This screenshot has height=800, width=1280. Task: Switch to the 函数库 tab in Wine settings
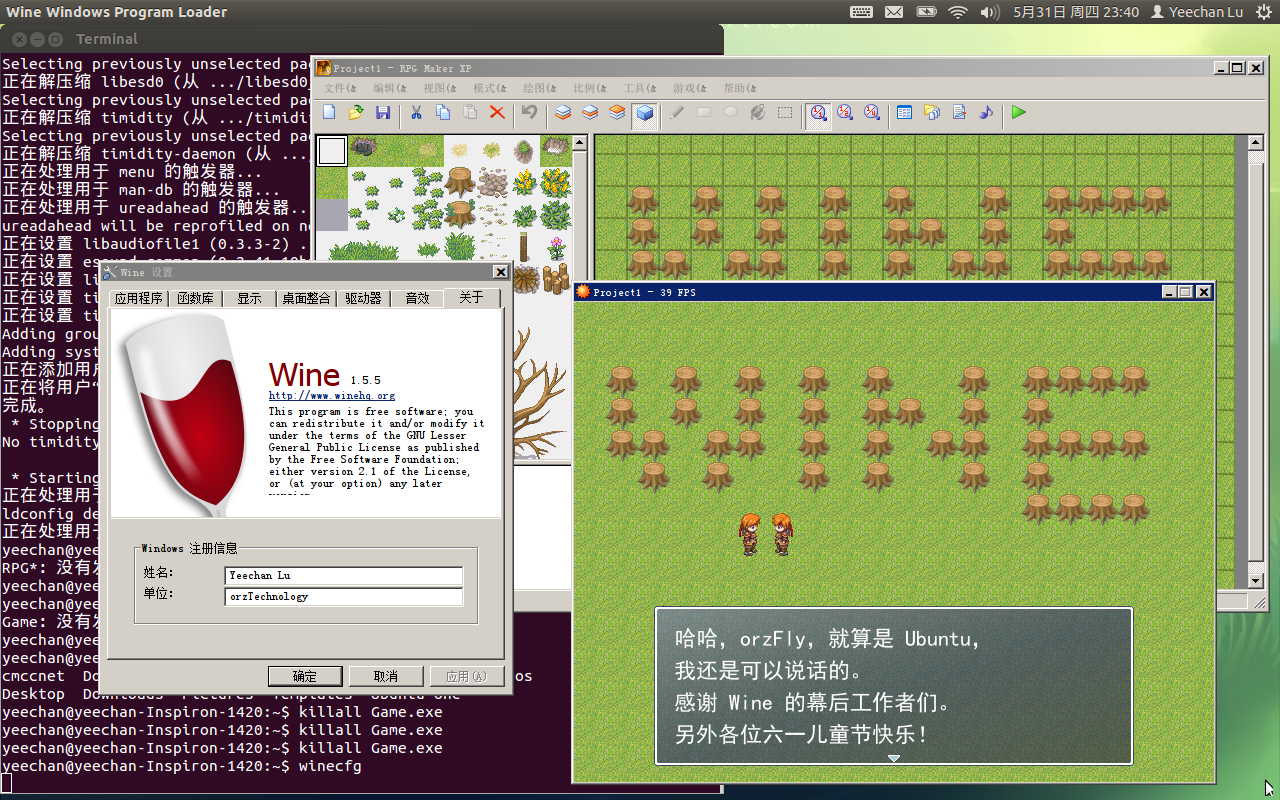pyautogui.click(x=196, y=298)
